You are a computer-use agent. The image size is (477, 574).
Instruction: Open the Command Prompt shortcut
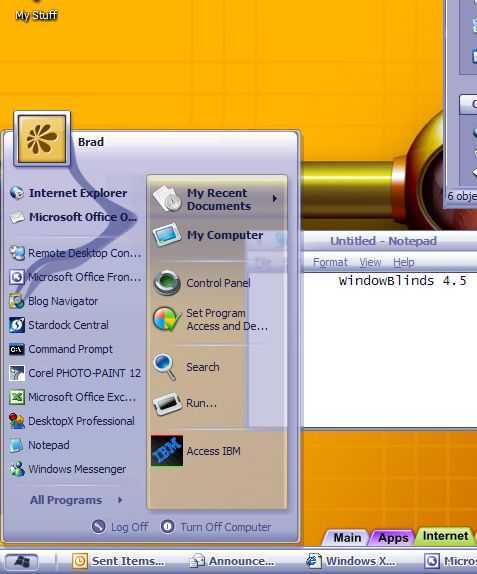click(x=61, y=349)
